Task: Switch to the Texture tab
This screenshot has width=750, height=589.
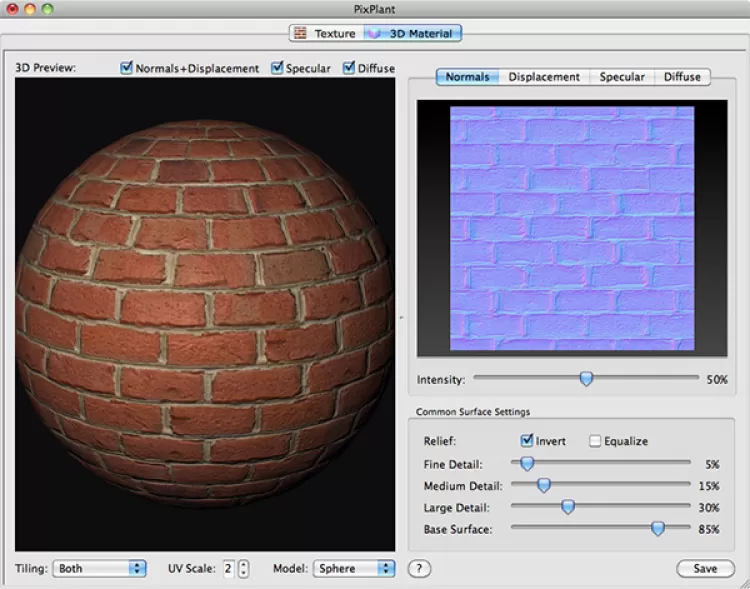Action: (324, 33)
